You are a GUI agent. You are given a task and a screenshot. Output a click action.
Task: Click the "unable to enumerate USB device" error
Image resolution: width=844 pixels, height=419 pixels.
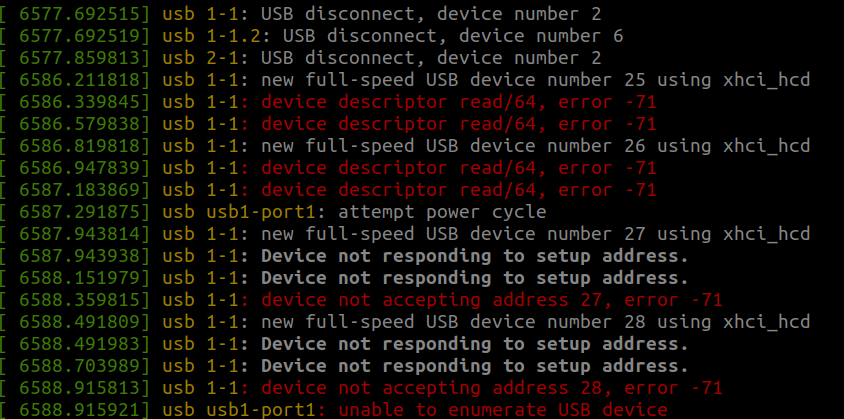503,409
